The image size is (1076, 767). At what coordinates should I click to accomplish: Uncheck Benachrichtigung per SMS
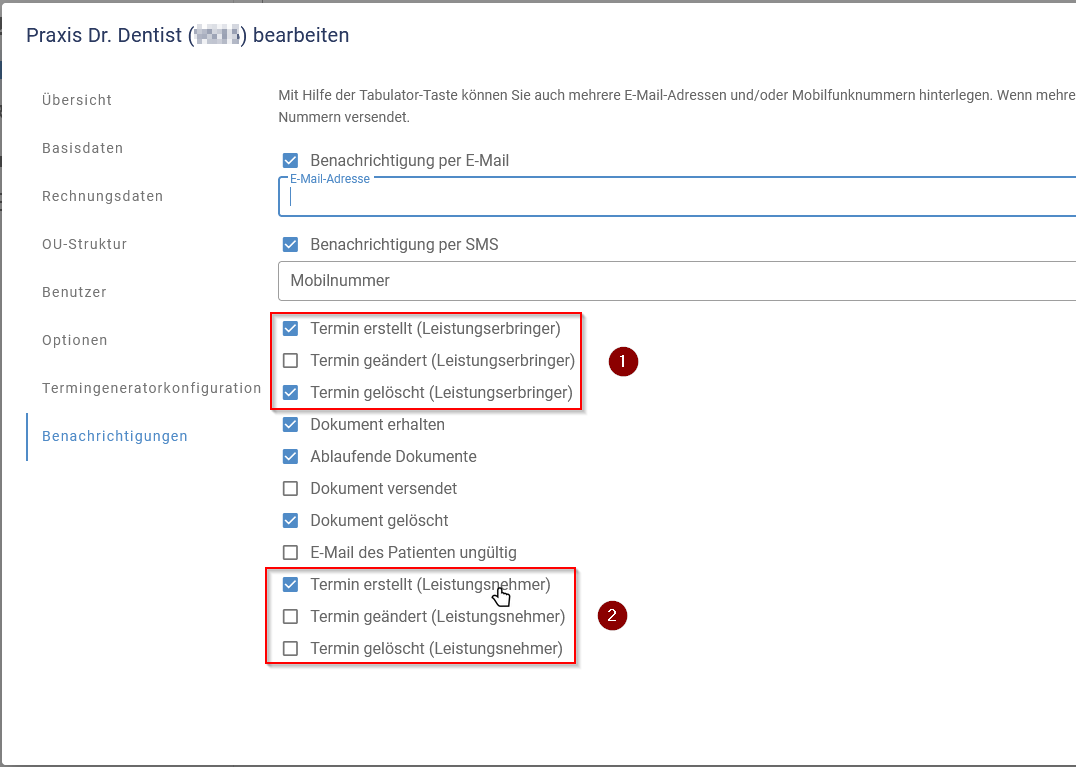pyautogui.click(x=291, y=244)
